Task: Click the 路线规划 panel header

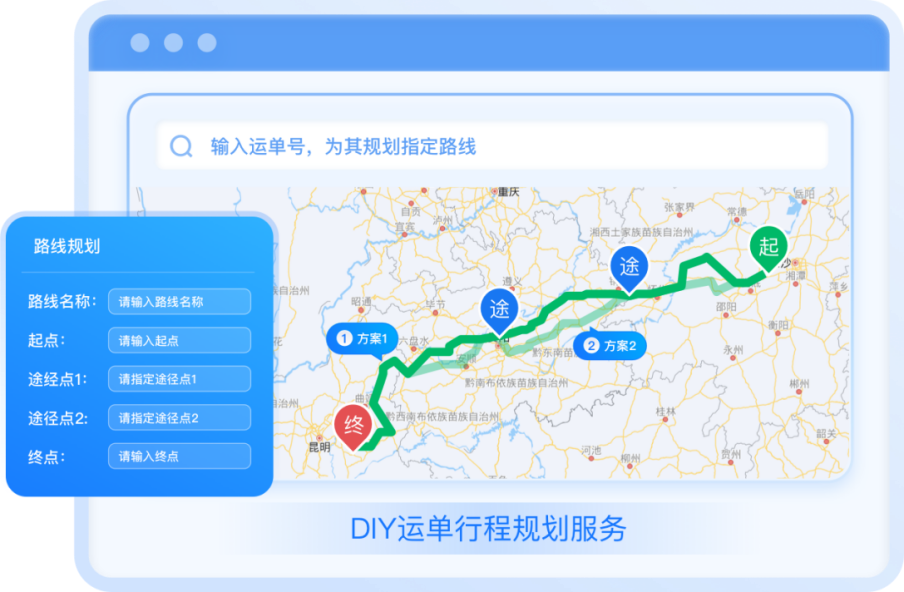Action: [67, 246]
